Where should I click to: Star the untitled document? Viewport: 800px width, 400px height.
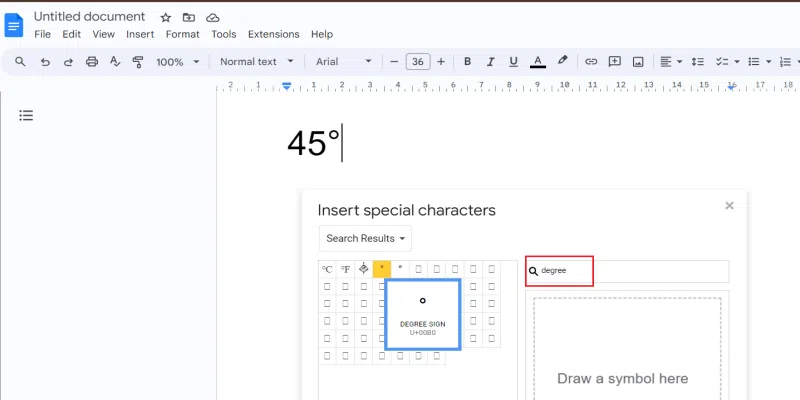click(165, 18)
